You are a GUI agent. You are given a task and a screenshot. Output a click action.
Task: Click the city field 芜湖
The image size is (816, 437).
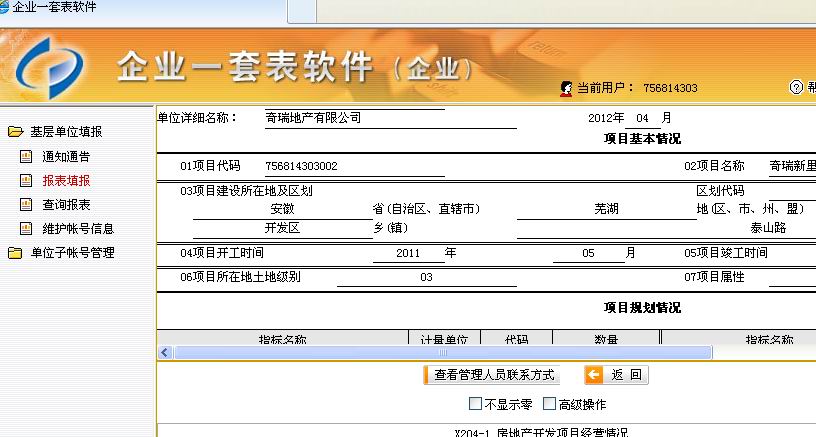pos(606,209)
